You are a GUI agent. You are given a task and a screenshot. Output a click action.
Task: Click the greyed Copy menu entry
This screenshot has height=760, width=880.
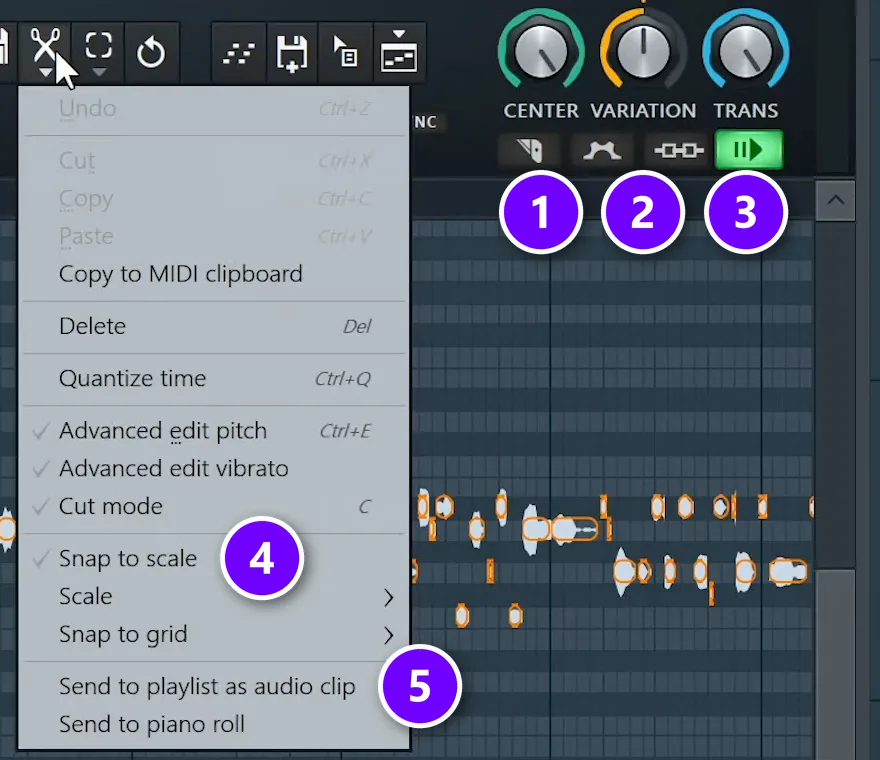[214, 199]
